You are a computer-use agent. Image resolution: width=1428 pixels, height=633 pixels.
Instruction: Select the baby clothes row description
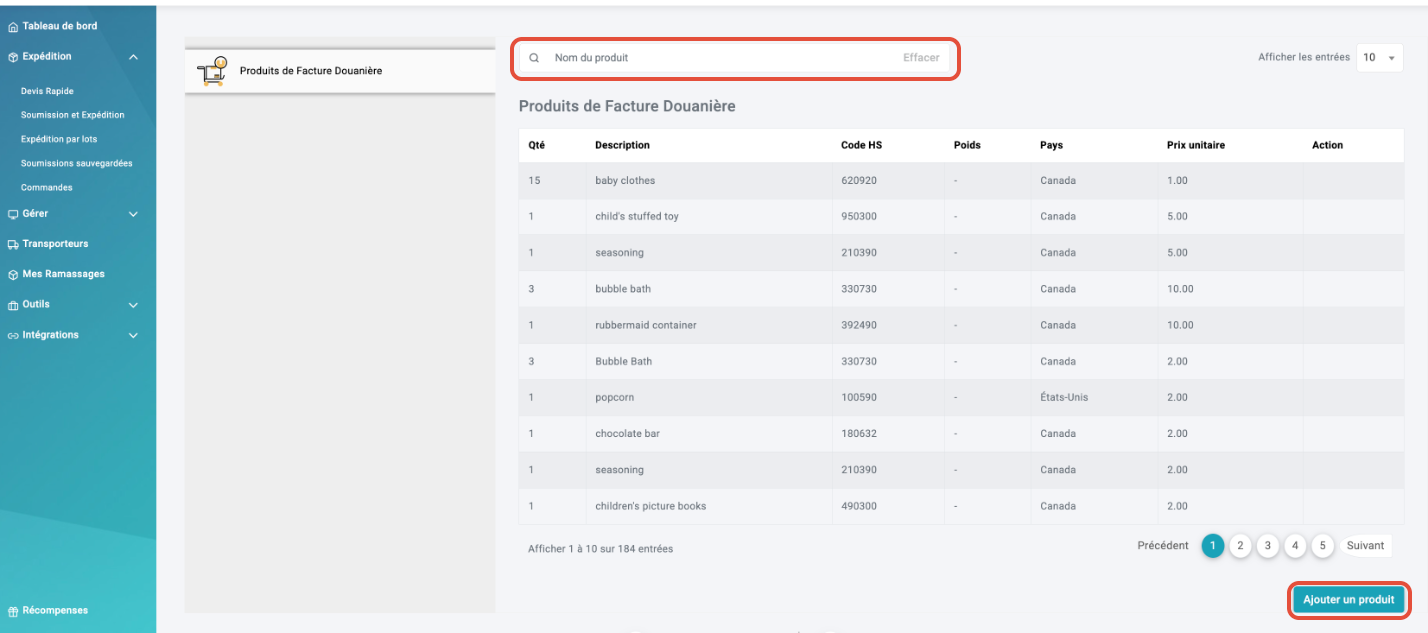click(x=625, y=181)
